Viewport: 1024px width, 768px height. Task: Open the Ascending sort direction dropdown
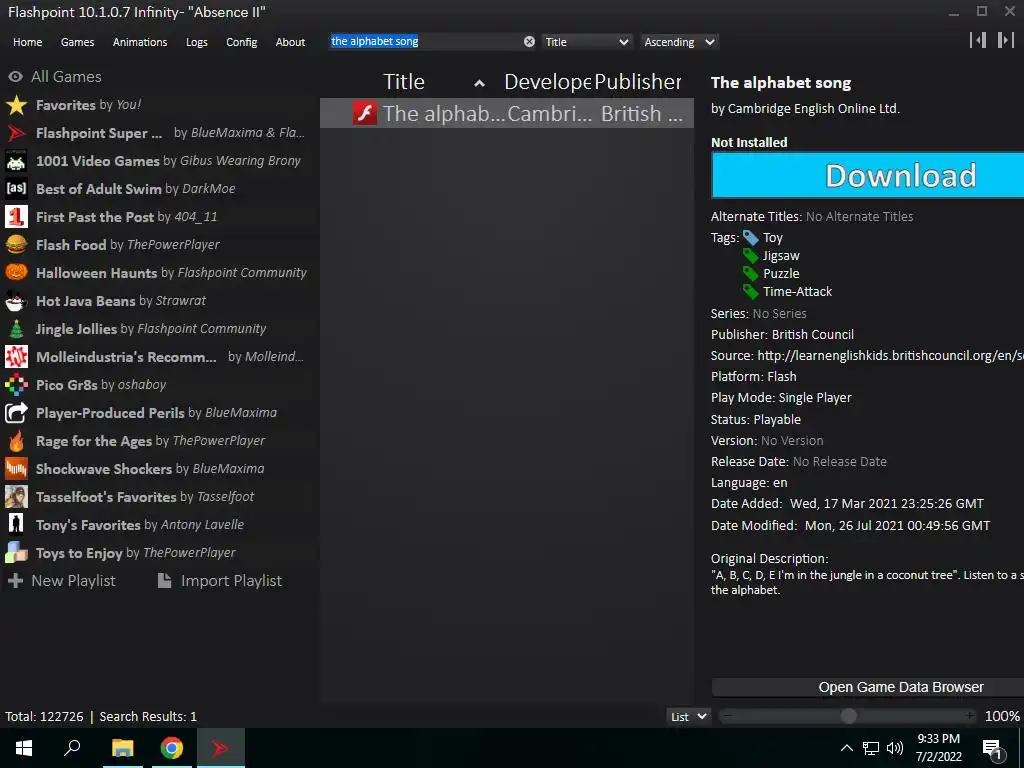coord(679,42)
